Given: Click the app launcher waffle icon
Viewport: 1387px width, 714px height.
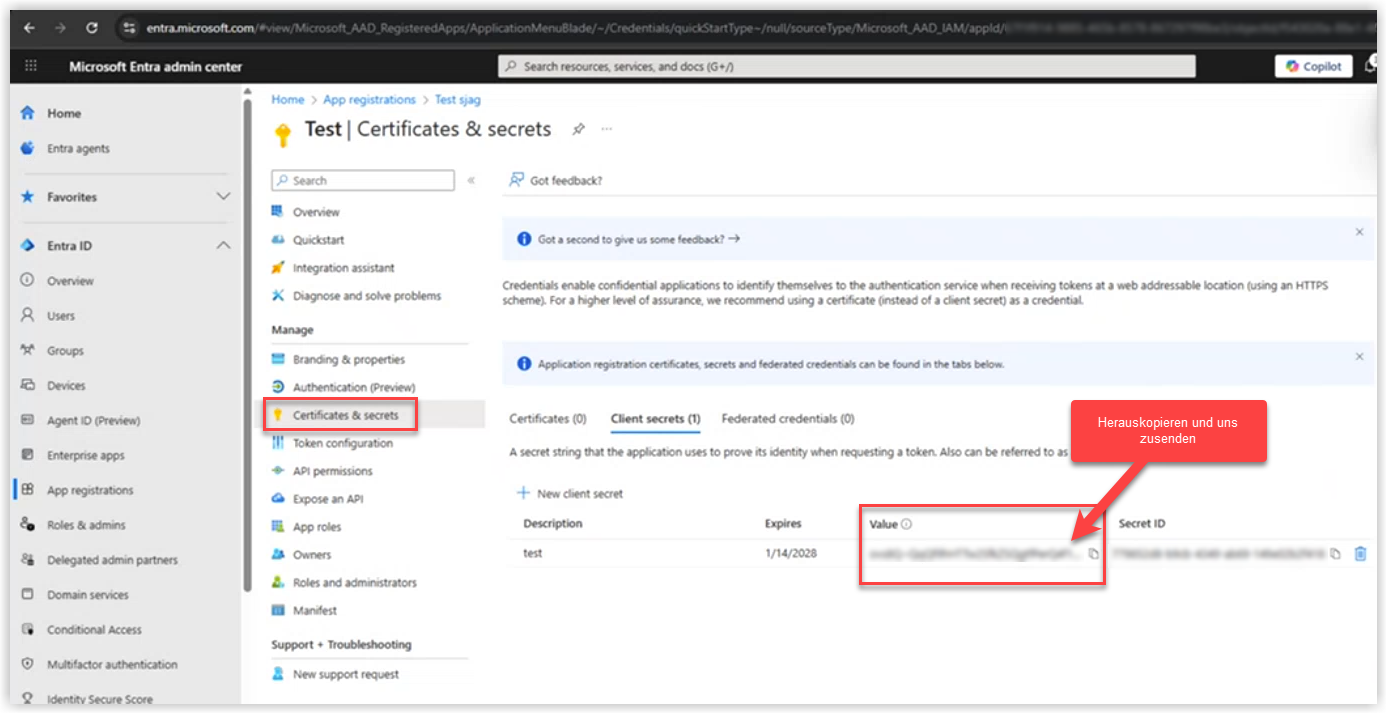Looking at the screenshot, I should point(30,66).
